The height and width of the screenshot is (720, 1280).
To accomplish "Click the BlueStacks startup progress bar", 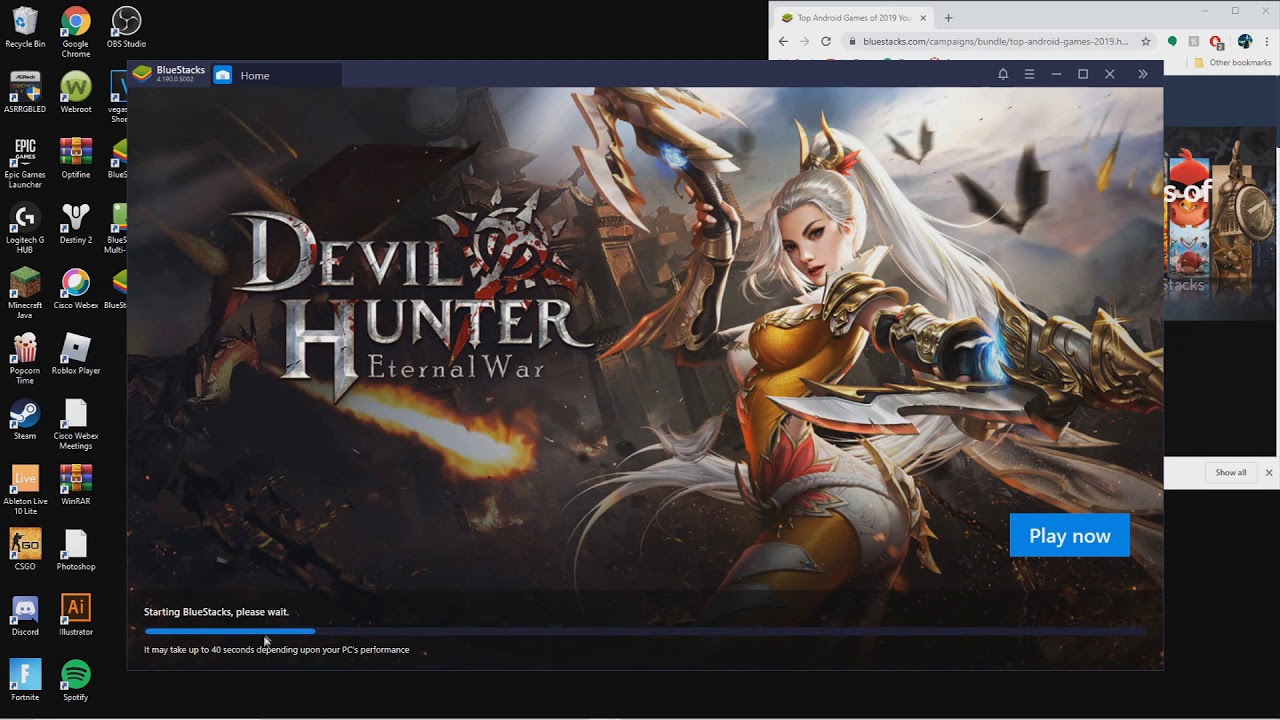I will [645, 631].
